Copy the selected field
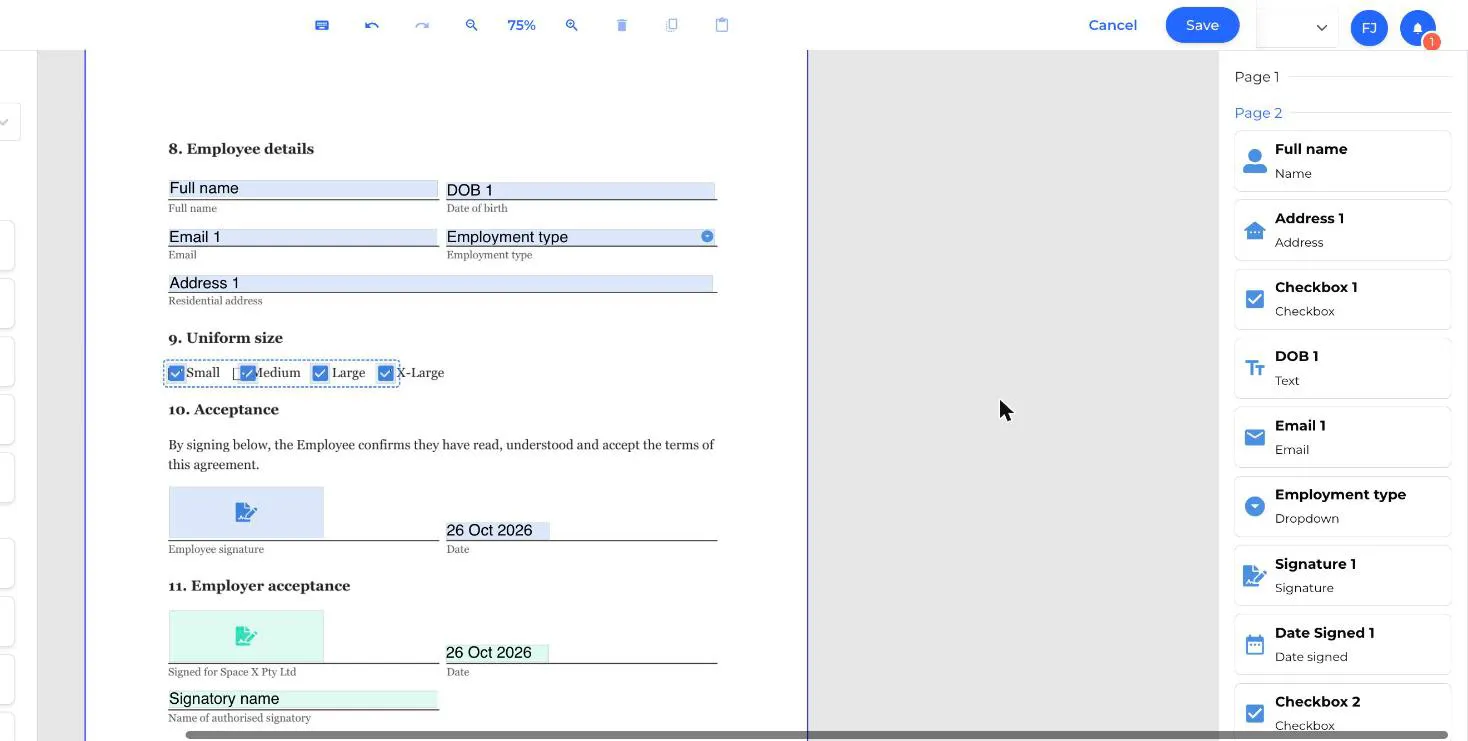1468x741 pixels. coord(672,25)
